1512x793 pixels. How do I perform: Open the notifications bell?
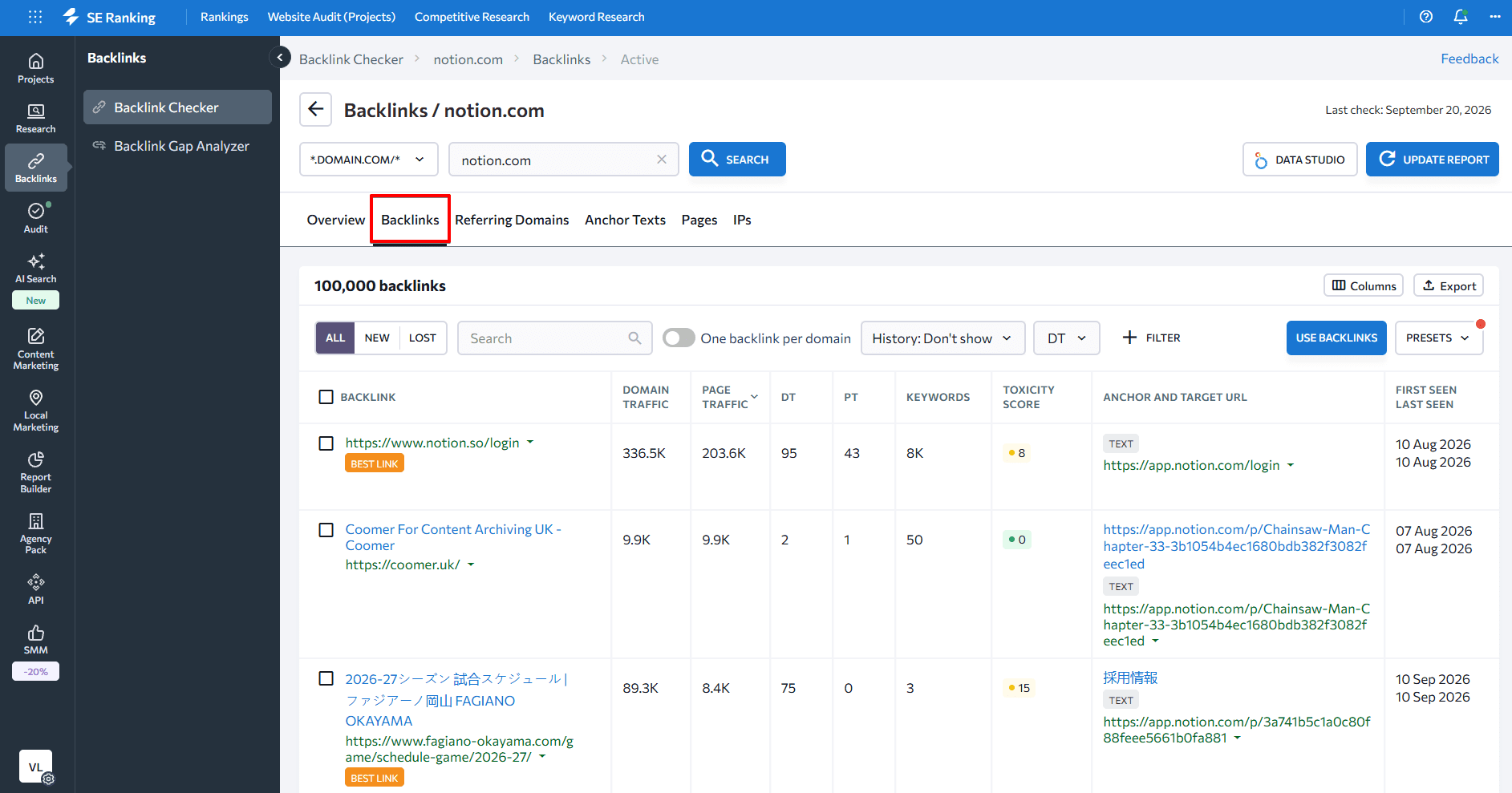click(x=1461, y=17)
